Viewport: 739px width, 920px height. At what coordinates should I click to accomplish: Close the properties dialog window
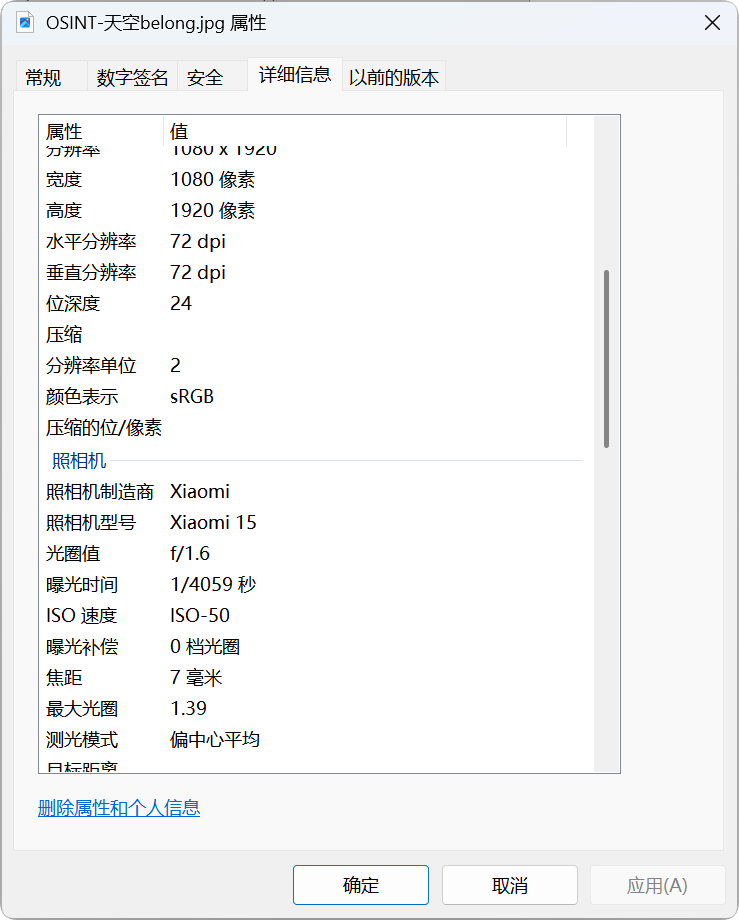pyautogui.click(x=712, y=23)
